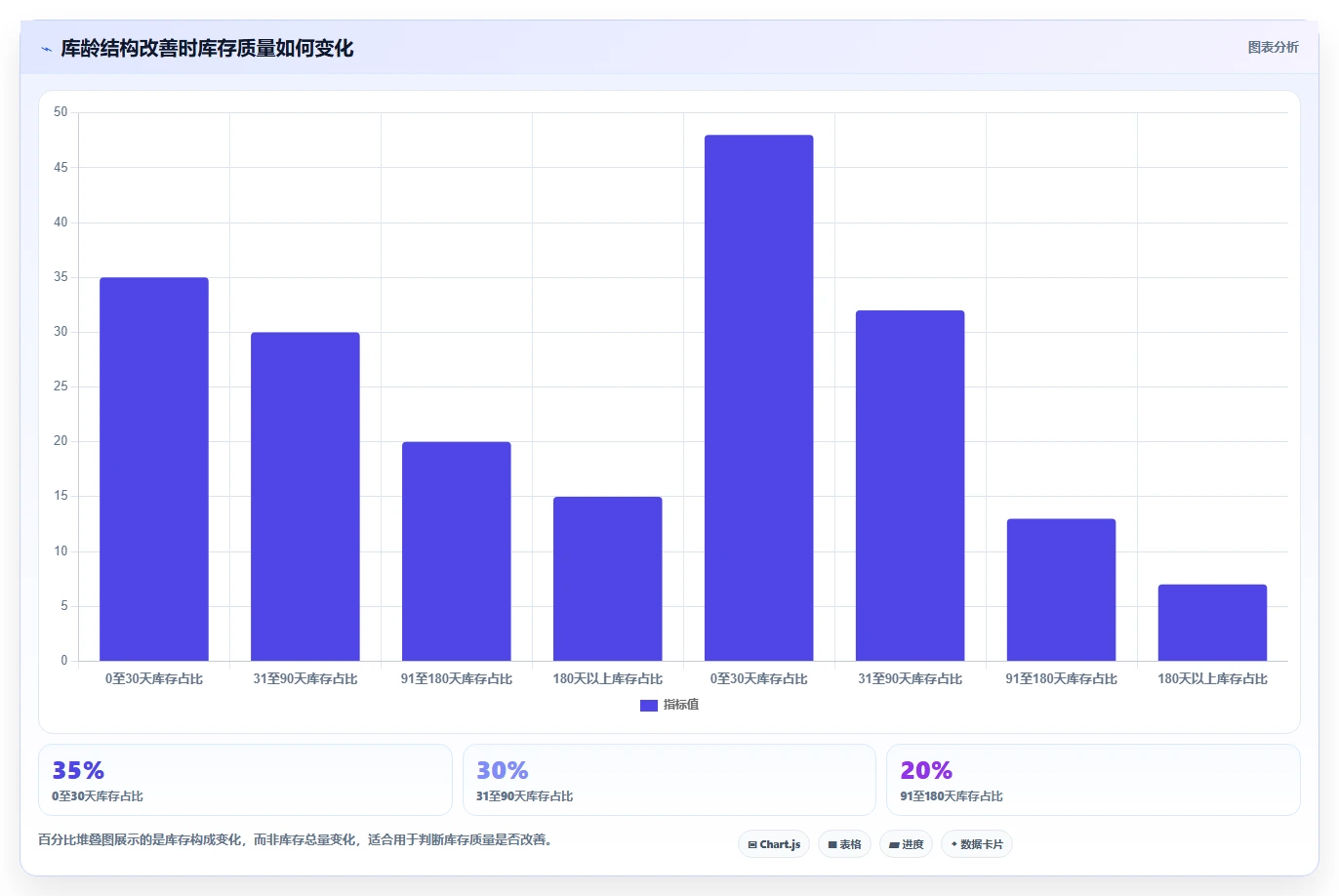Open the 35% 0至30天库存占比 card
The width and height of the screenshot is (1339, 896).
tap(245, 780)
